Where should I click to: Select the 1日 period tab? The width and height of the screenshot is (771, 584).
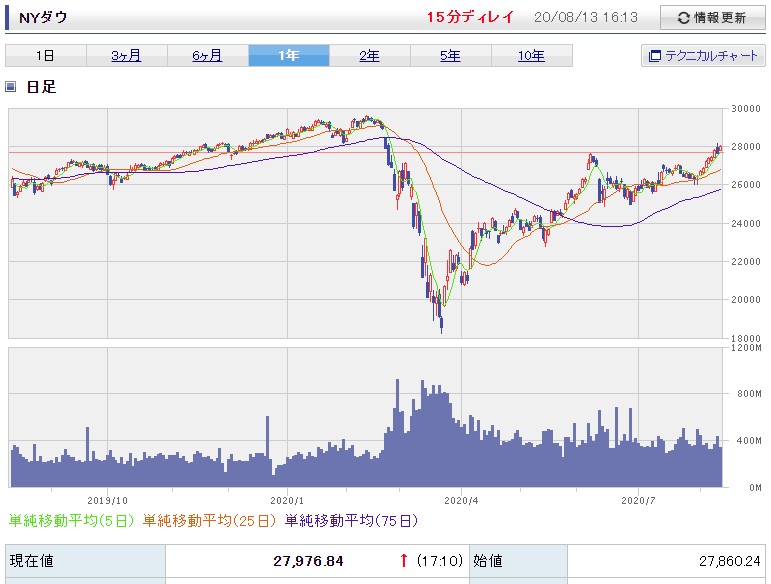pyautogui.click(x=46, y=56)
